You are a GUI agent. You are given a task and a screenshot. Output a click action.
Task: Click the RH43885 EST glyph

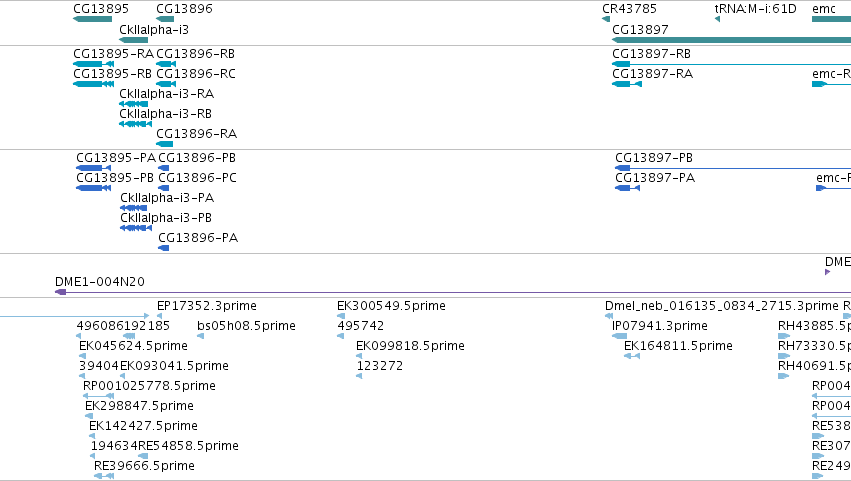(784, 336)
